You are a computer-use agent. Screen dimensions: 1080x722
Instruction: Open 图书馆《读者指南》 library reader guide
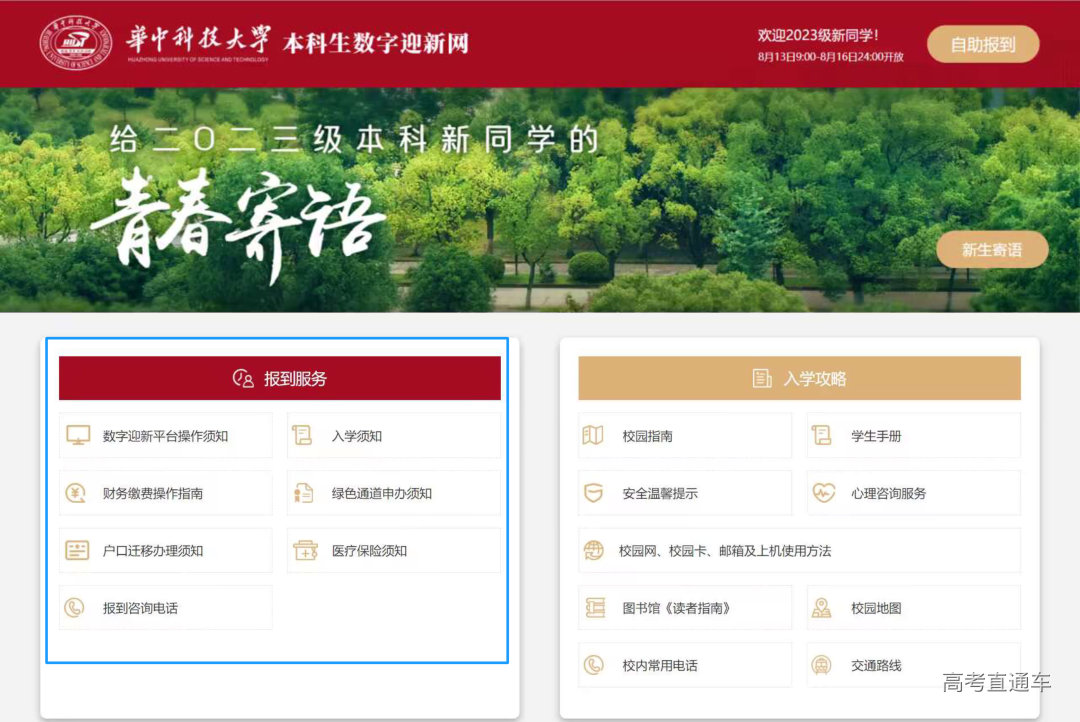click(x=684, y=607)
